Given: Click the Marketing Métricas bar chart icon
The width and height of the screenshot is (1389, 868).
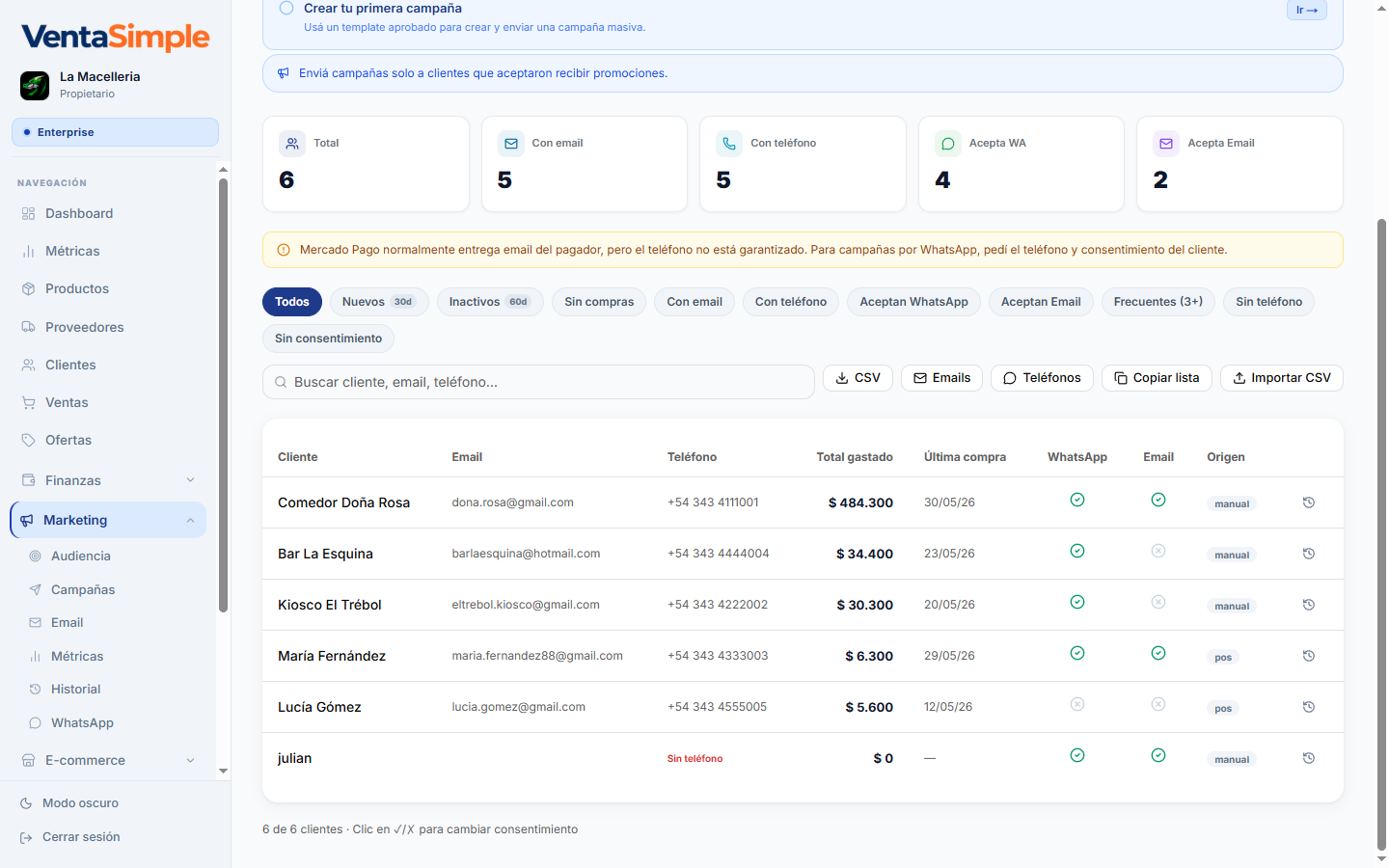Looking at the screenshot, I should pos(36,656).
